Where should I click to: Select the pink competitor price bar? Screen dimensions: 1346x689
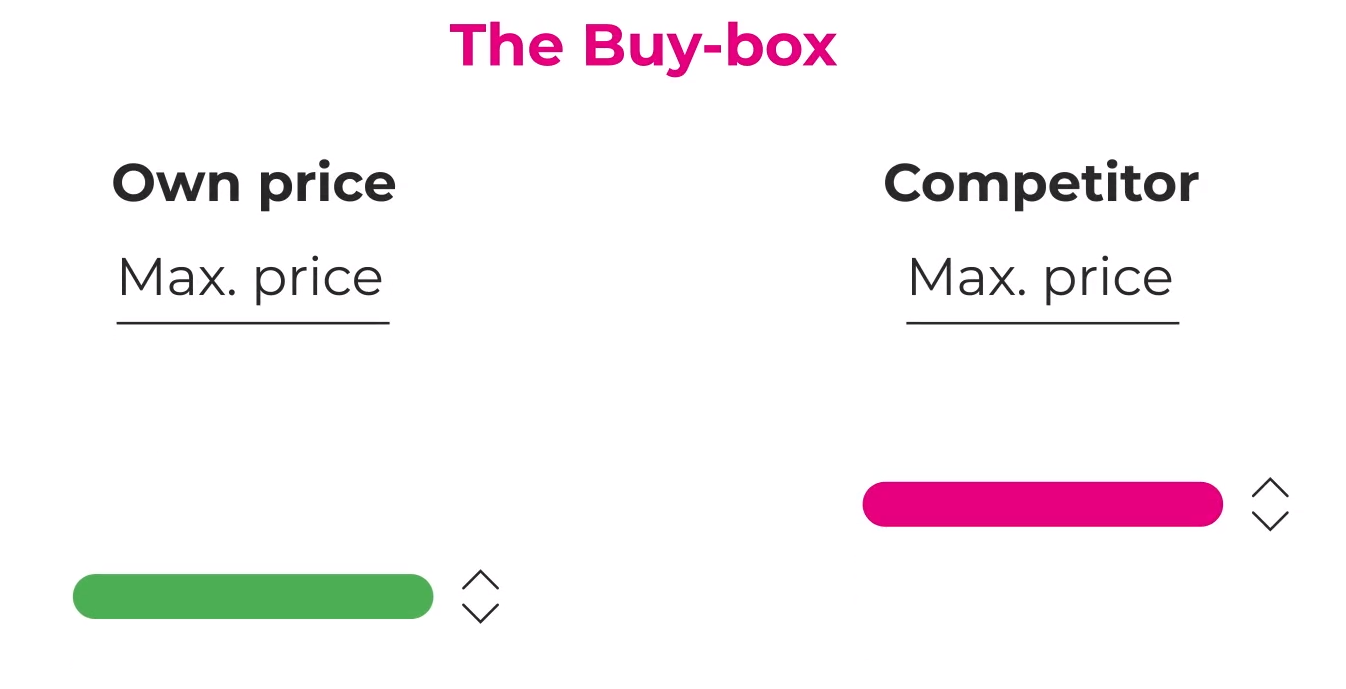[1042, 504]
